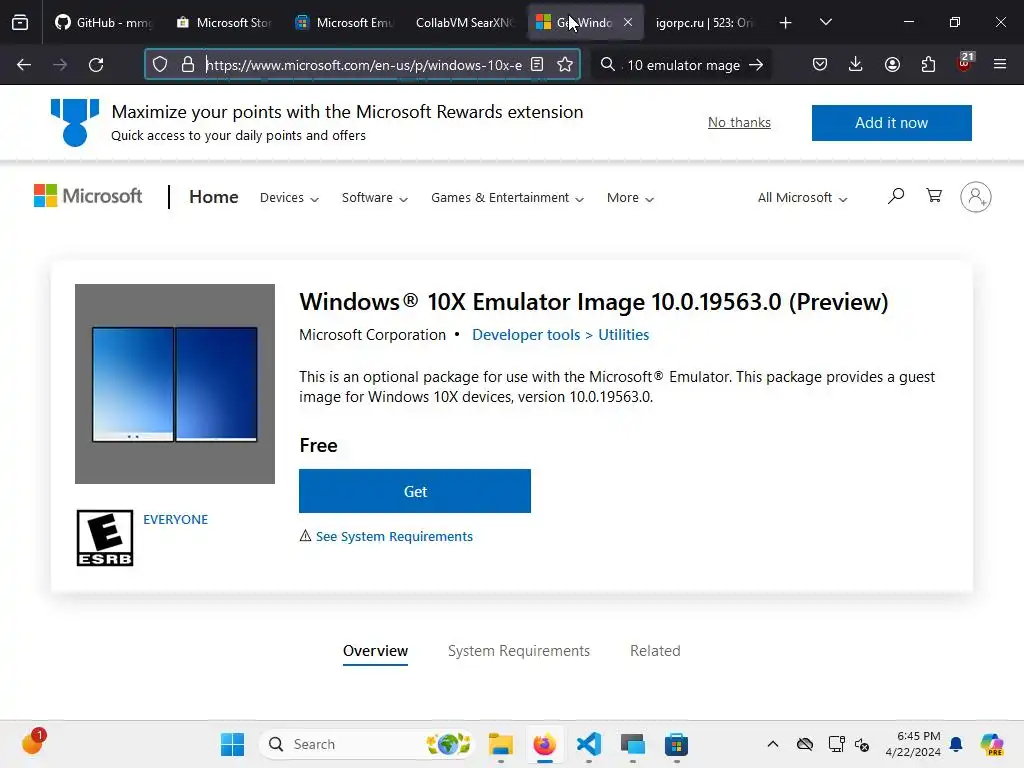Screen dimensions: 1024x768
Task: Submit search with the go arrow
Action: click(756, 65)
